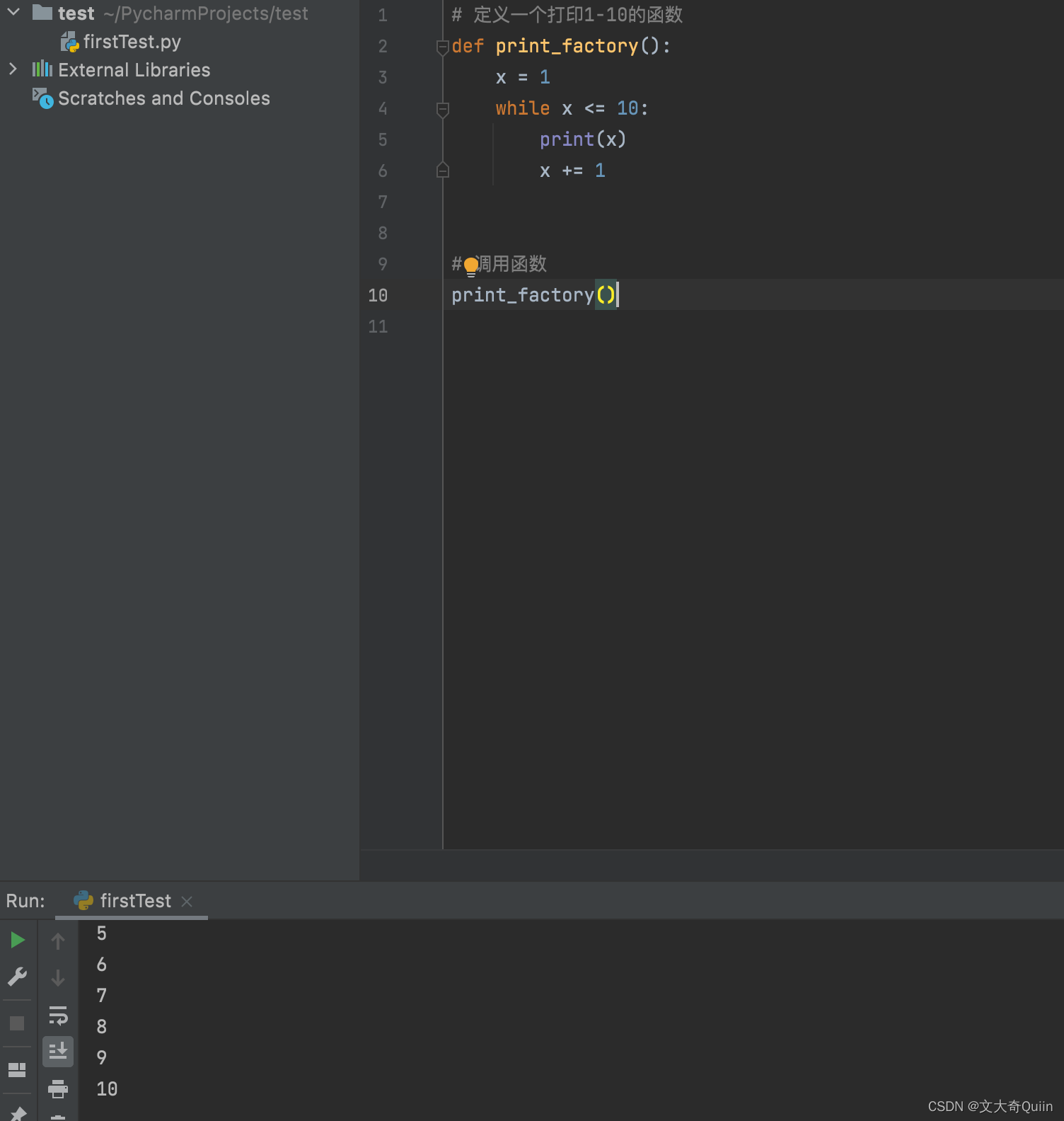Click the 'x += 1' code line
Viewport: 1064px width, 1121px height.
[x=572, y=171]
